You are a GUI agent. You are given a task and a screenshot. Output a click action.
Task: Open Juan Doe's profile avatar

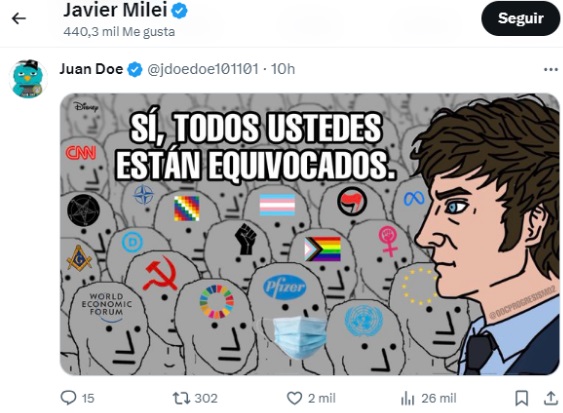tap(28, 79)
